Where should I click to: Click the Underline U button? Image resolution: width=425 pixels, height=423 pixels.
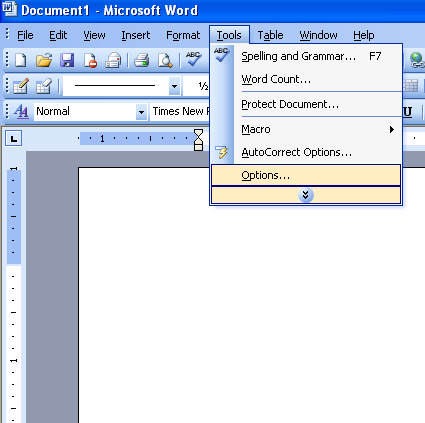pos(408,112)
